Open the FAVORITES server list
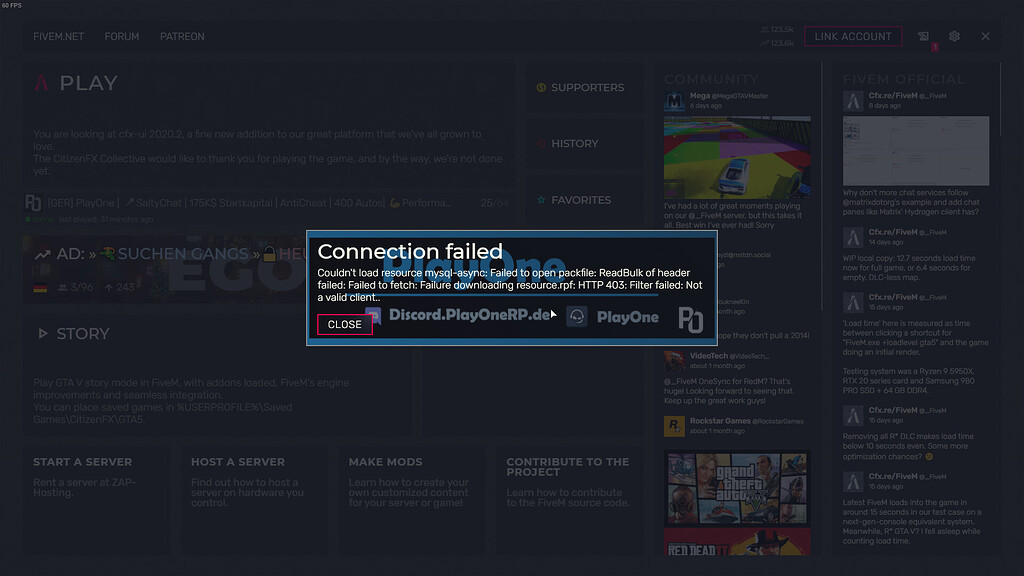Viewport: 1024px width, 576px height. pyautogui.click(x=584, y=200)
